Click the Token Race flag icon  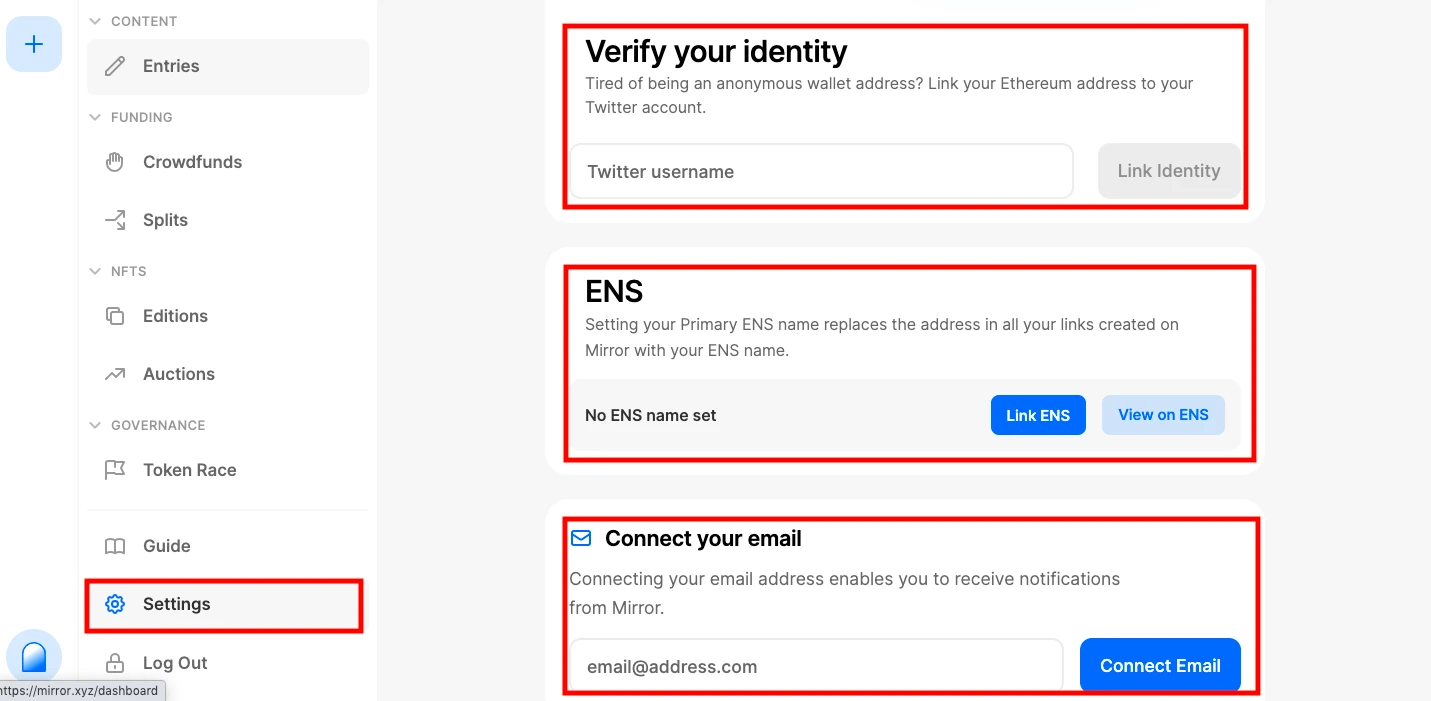point(115,470)
